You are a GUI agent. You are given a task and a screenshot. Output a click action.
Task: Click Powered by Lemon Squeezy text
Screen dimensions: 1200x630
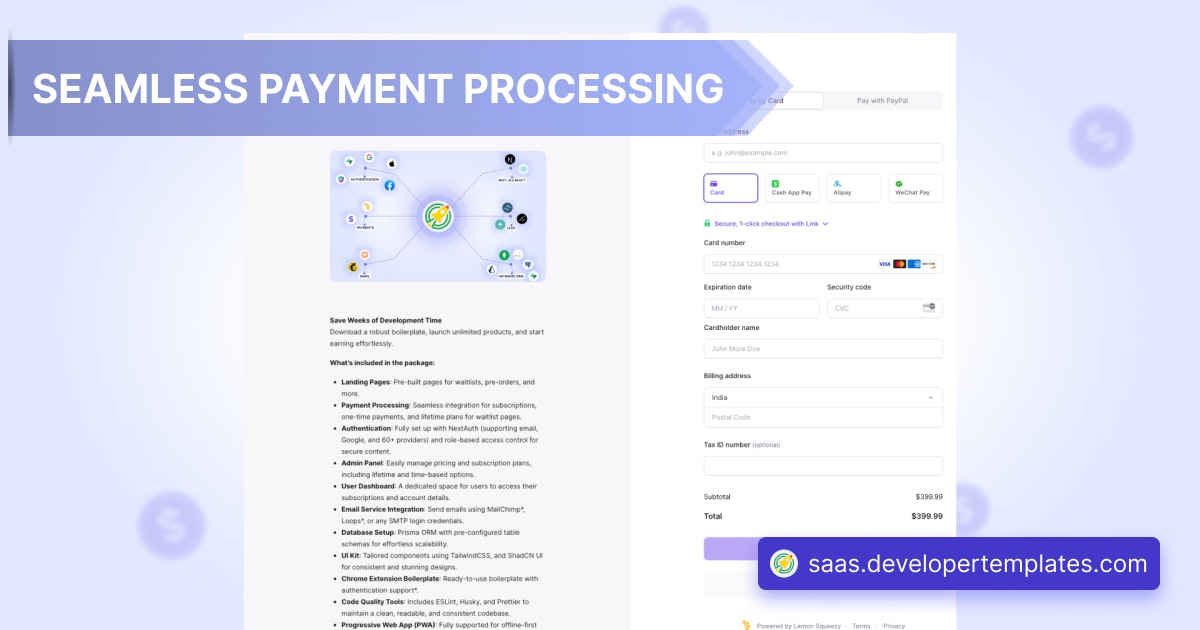click(x=799, y=626)
